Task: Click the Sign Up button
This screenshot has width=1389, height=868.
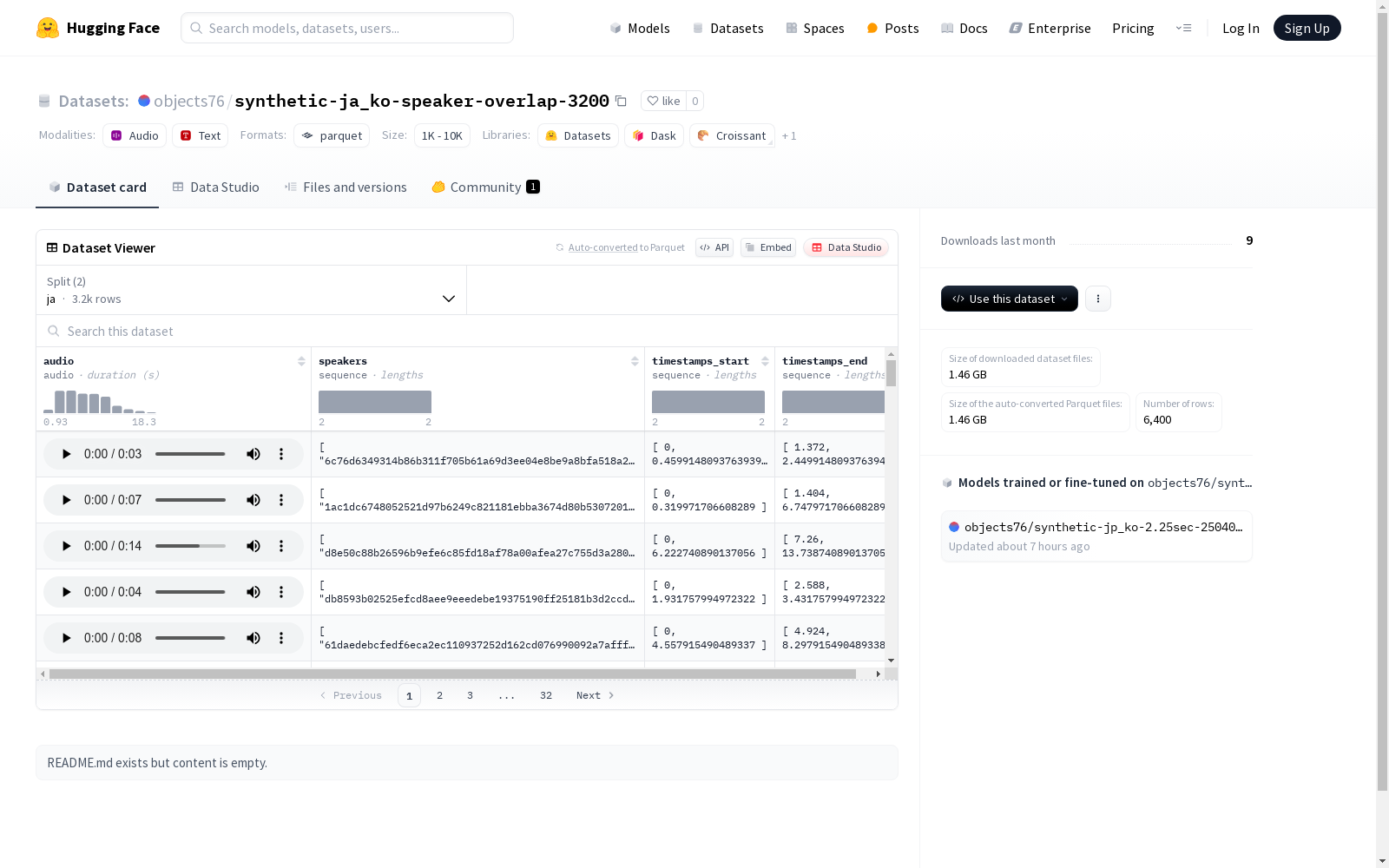Action: pos(1307,28)
